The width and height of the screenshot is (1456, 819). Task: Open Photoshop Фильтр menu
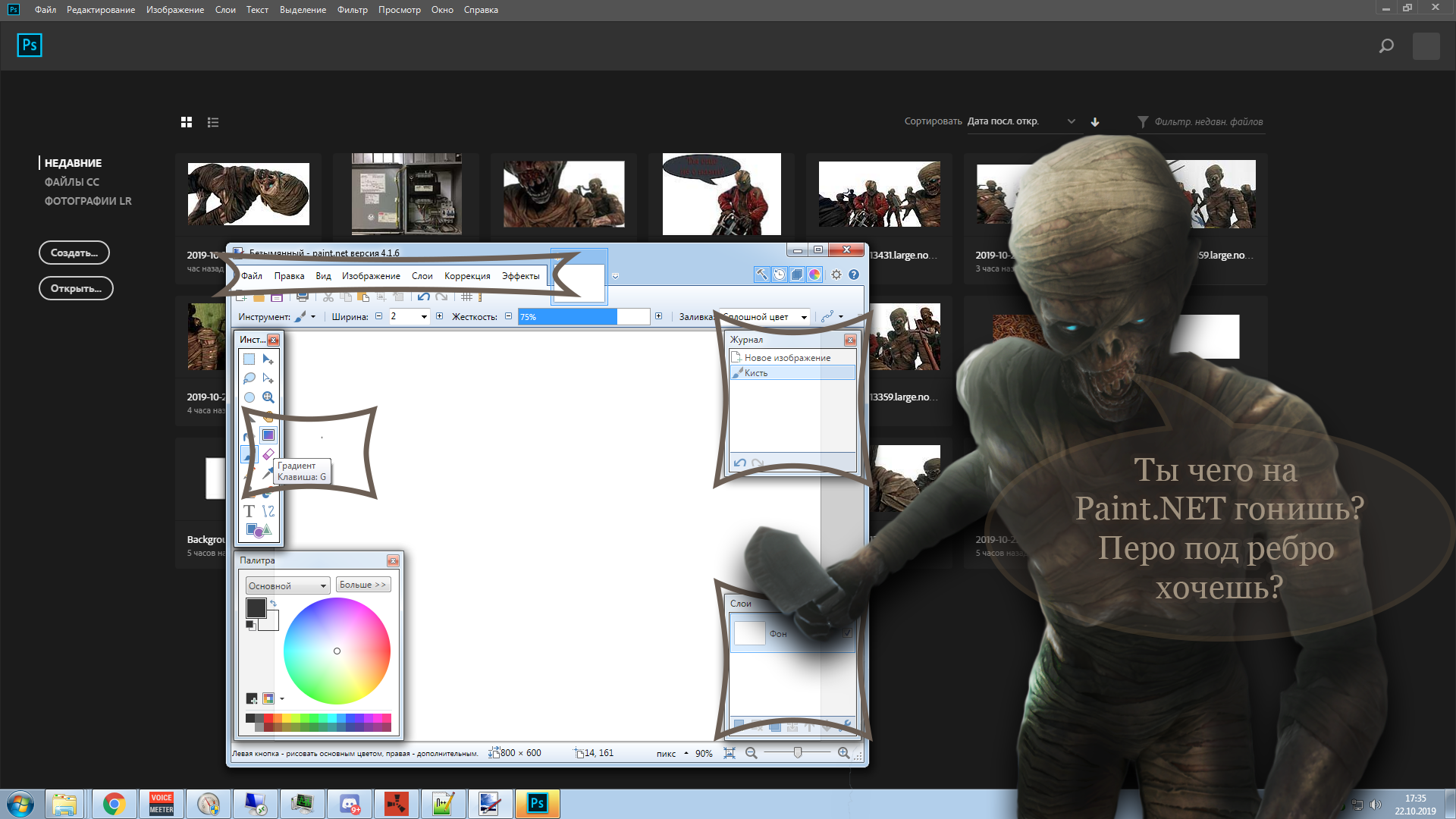point(353,10)
